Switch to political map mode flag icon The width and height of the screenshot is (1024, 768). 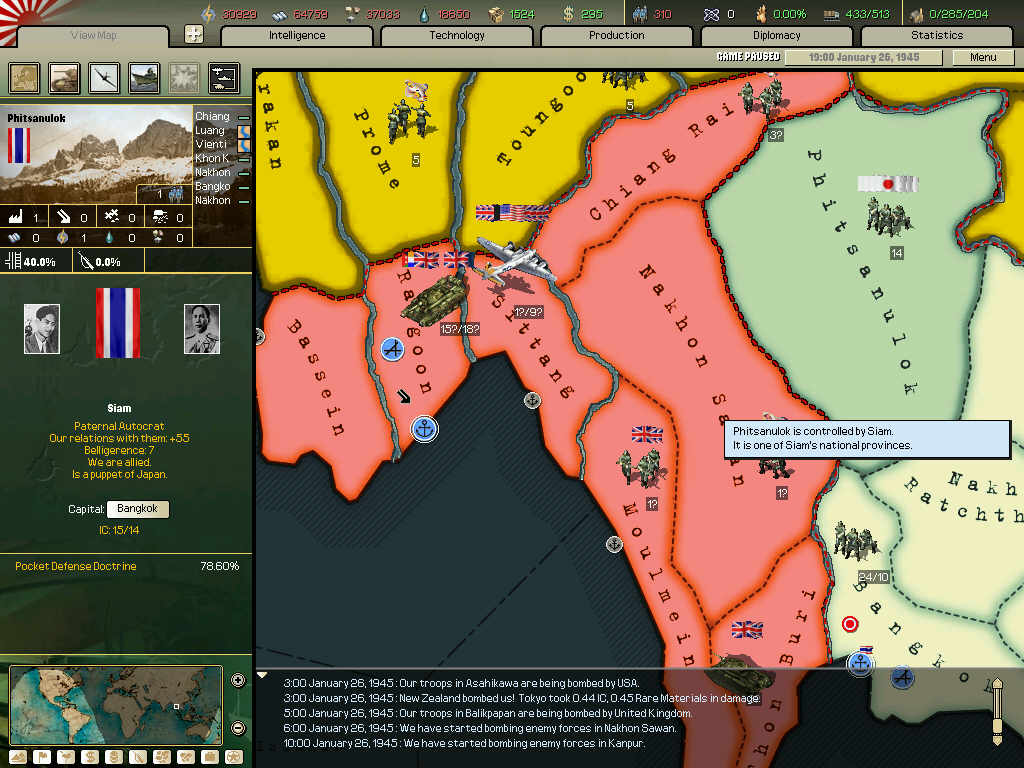coord(42,757)
